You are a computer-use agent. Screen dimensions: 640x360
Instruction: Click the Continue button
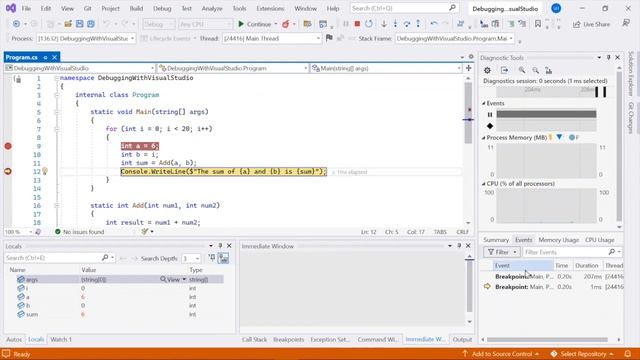click(x=254, y=24)
